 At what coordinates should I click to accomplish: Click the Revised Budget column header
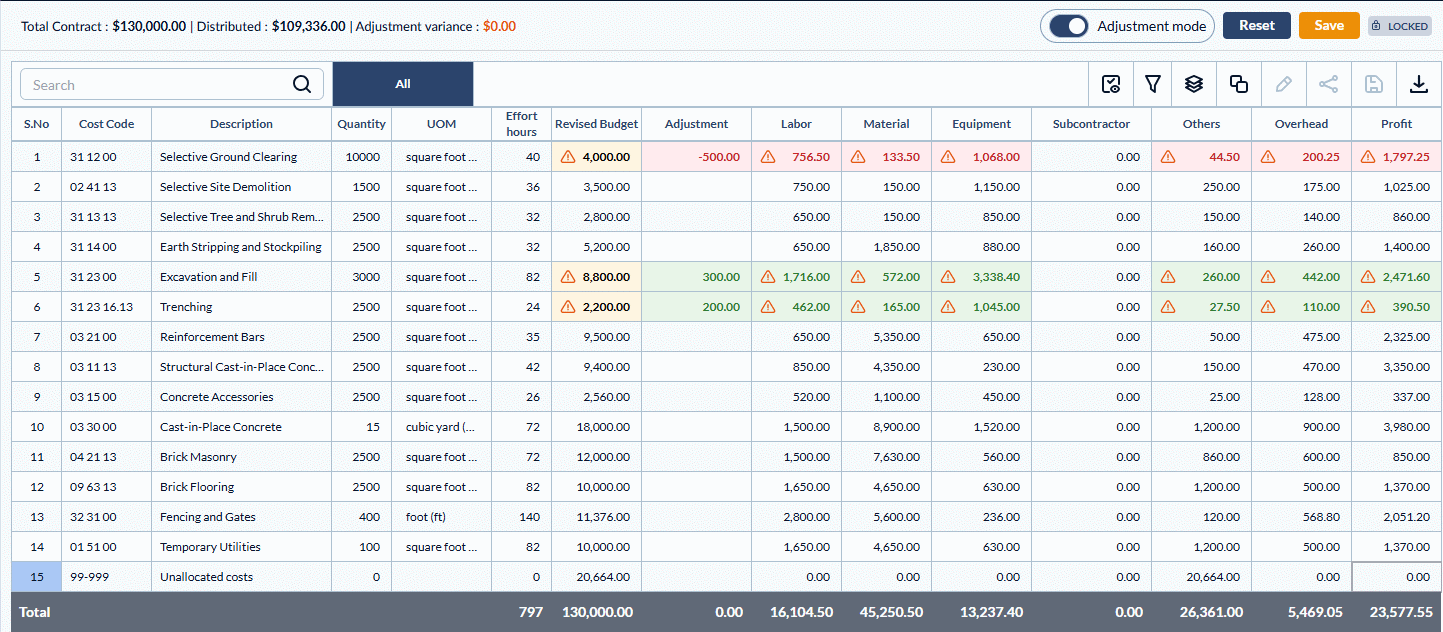coord(596,124)
